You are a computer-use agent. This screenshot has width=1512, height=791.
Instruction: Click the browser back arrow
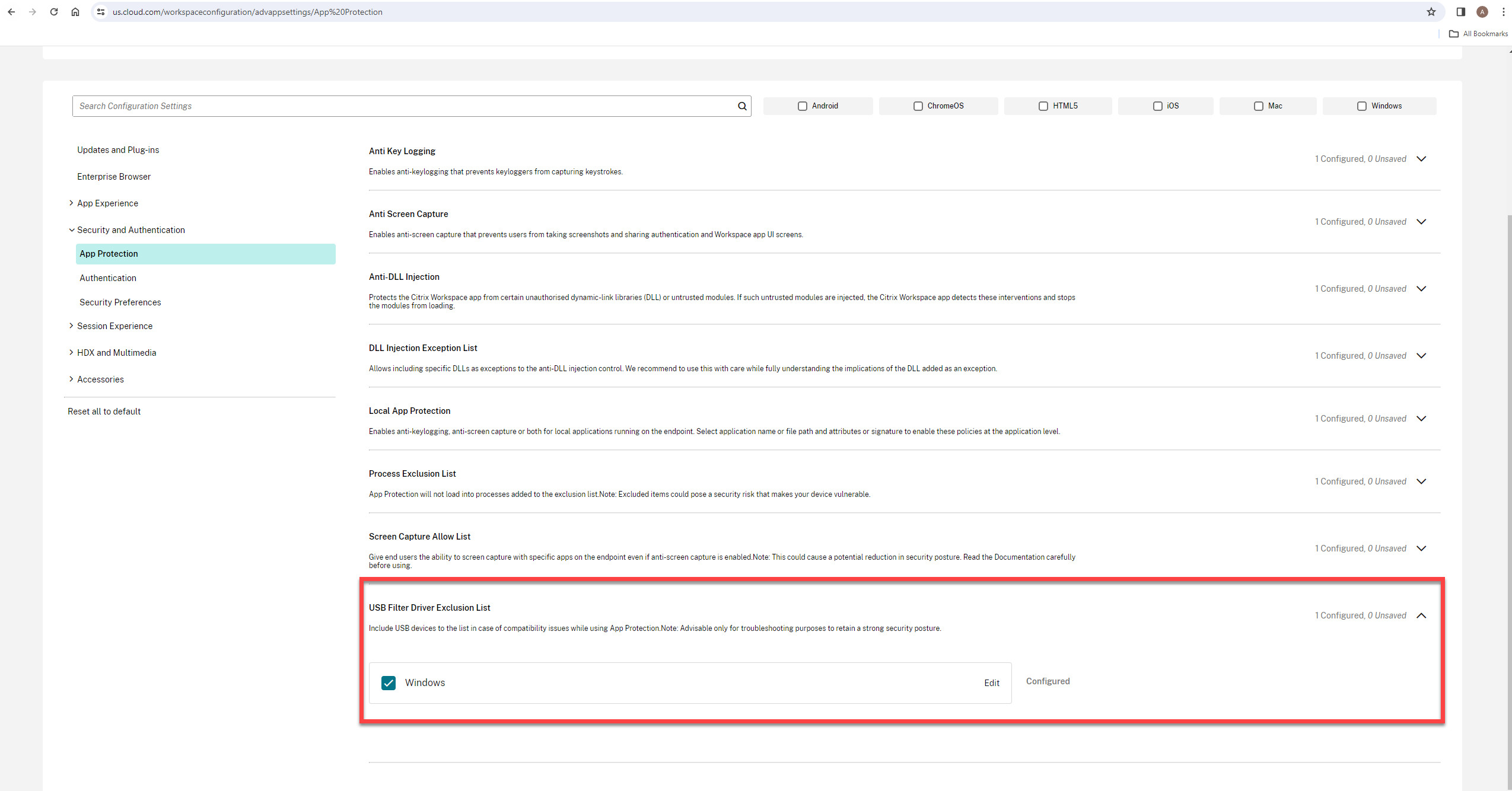[x=11, y=12]
